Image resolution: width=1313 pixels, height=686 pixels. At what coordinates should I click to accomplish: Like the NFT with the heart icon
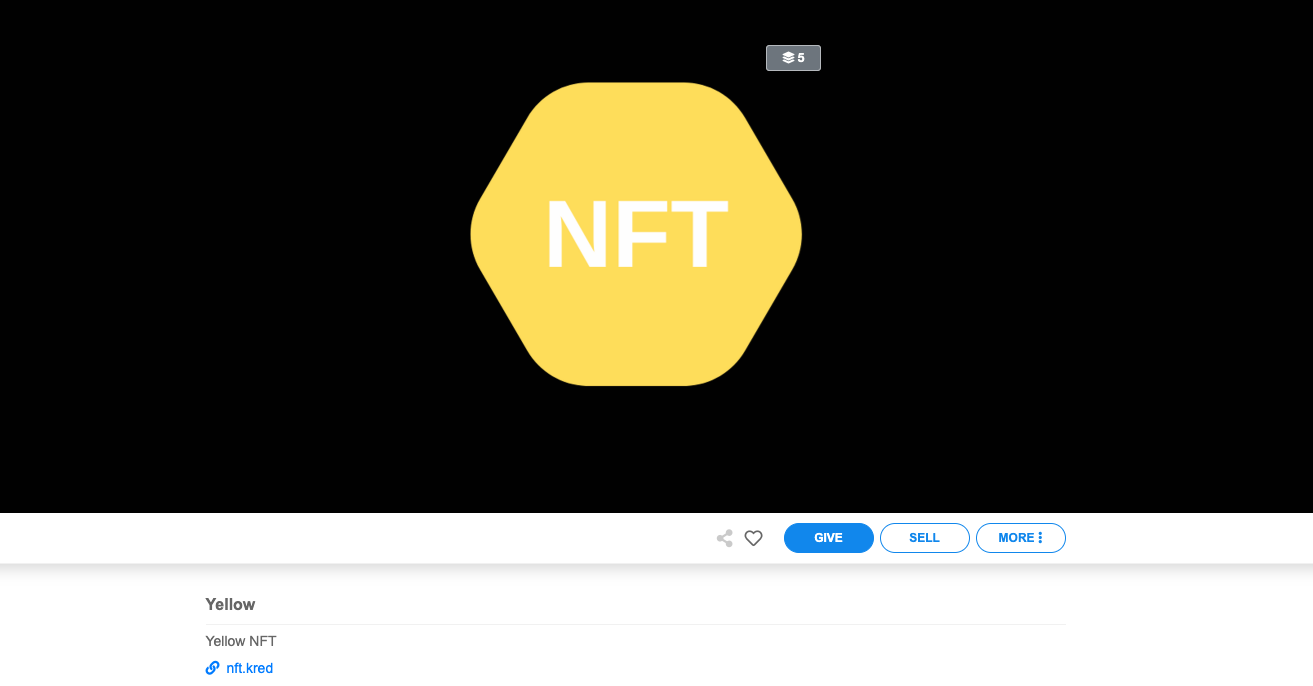754,538
